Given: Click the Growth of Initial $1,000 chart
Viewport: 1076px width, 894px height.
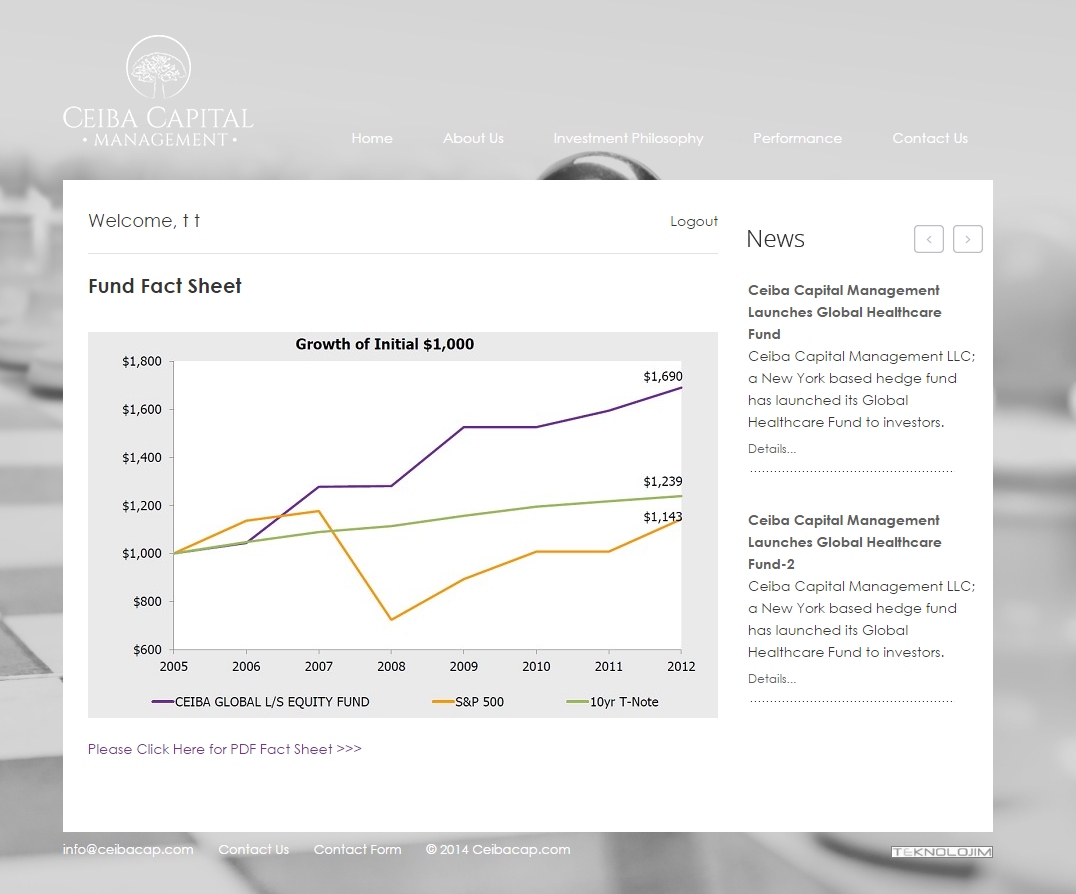Looking at the screenshot, I should [403, 525].
